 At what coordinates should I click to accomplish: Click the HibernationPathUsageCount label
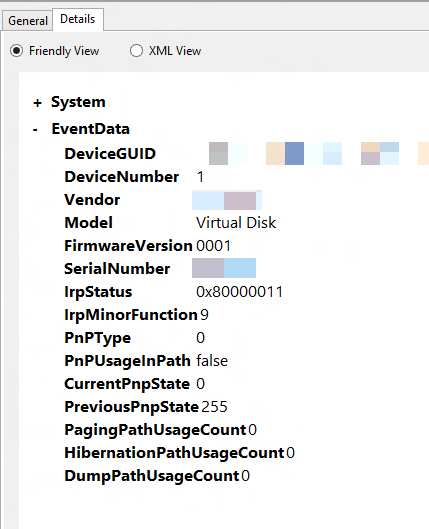pos(175,453)
